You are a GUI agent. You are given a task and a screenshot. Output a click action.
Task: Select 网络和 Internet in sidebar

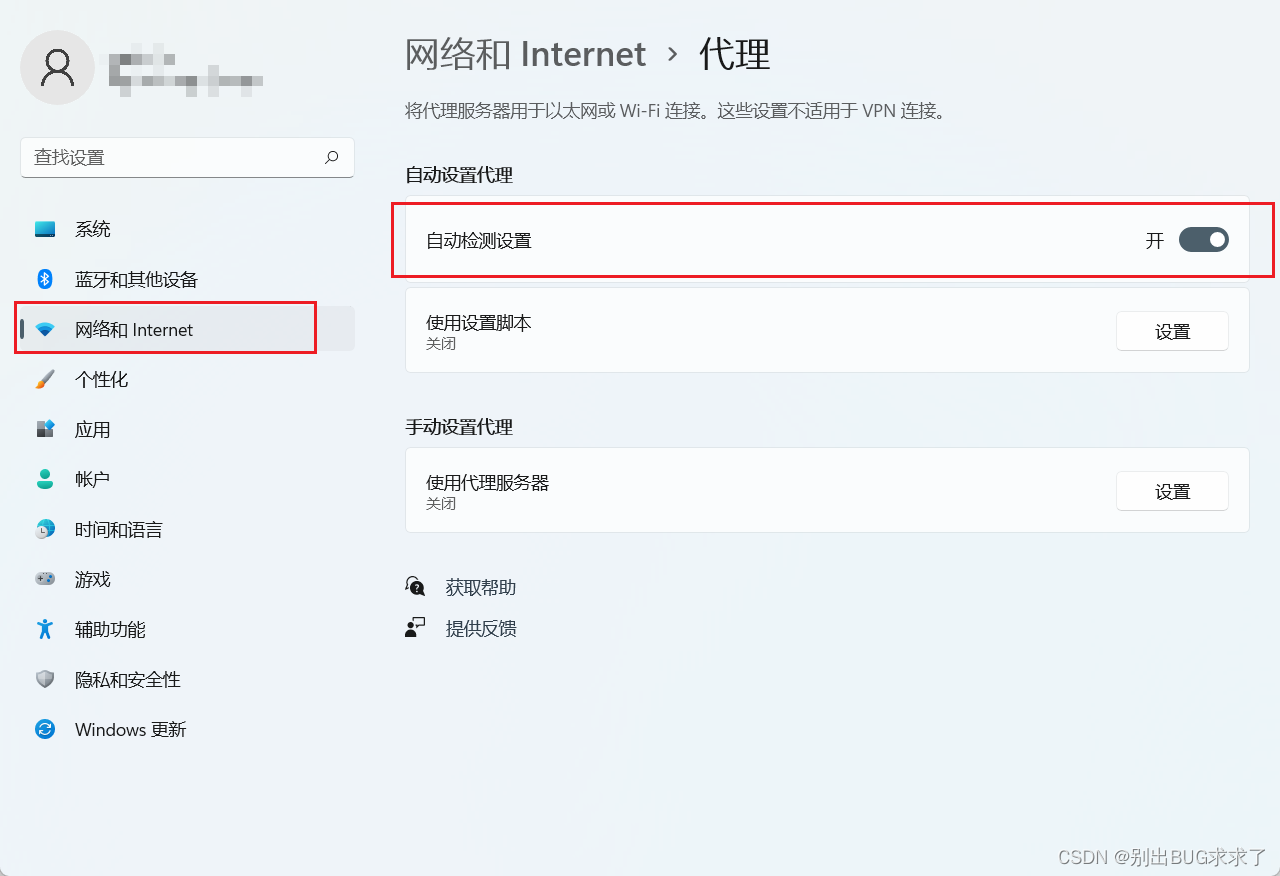(x=187, y=329)
